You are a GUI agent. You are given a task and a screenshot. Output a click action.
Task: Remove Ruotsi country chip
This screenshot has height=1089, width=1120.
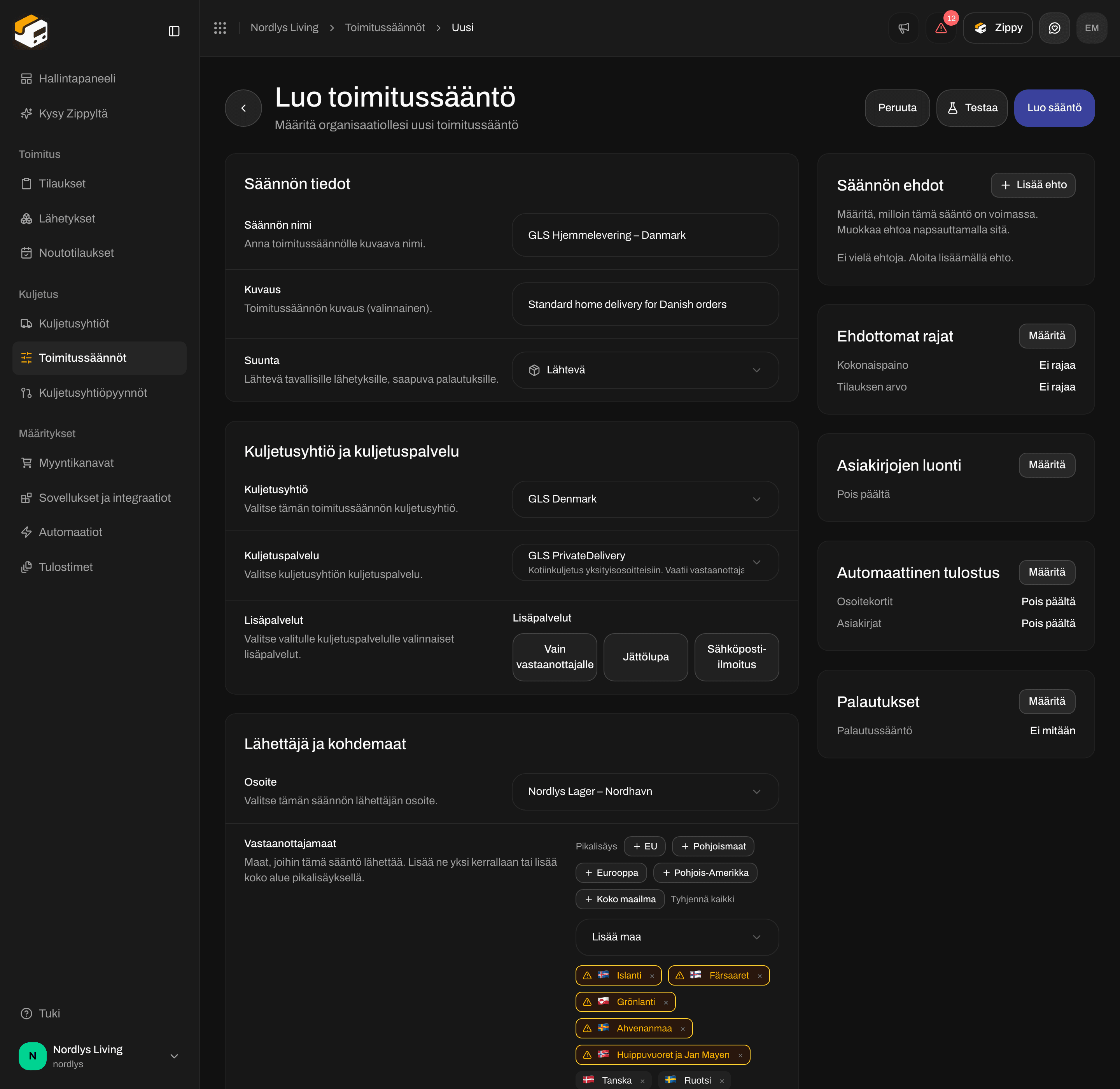pyautogui.click(x=722, y=1080)
